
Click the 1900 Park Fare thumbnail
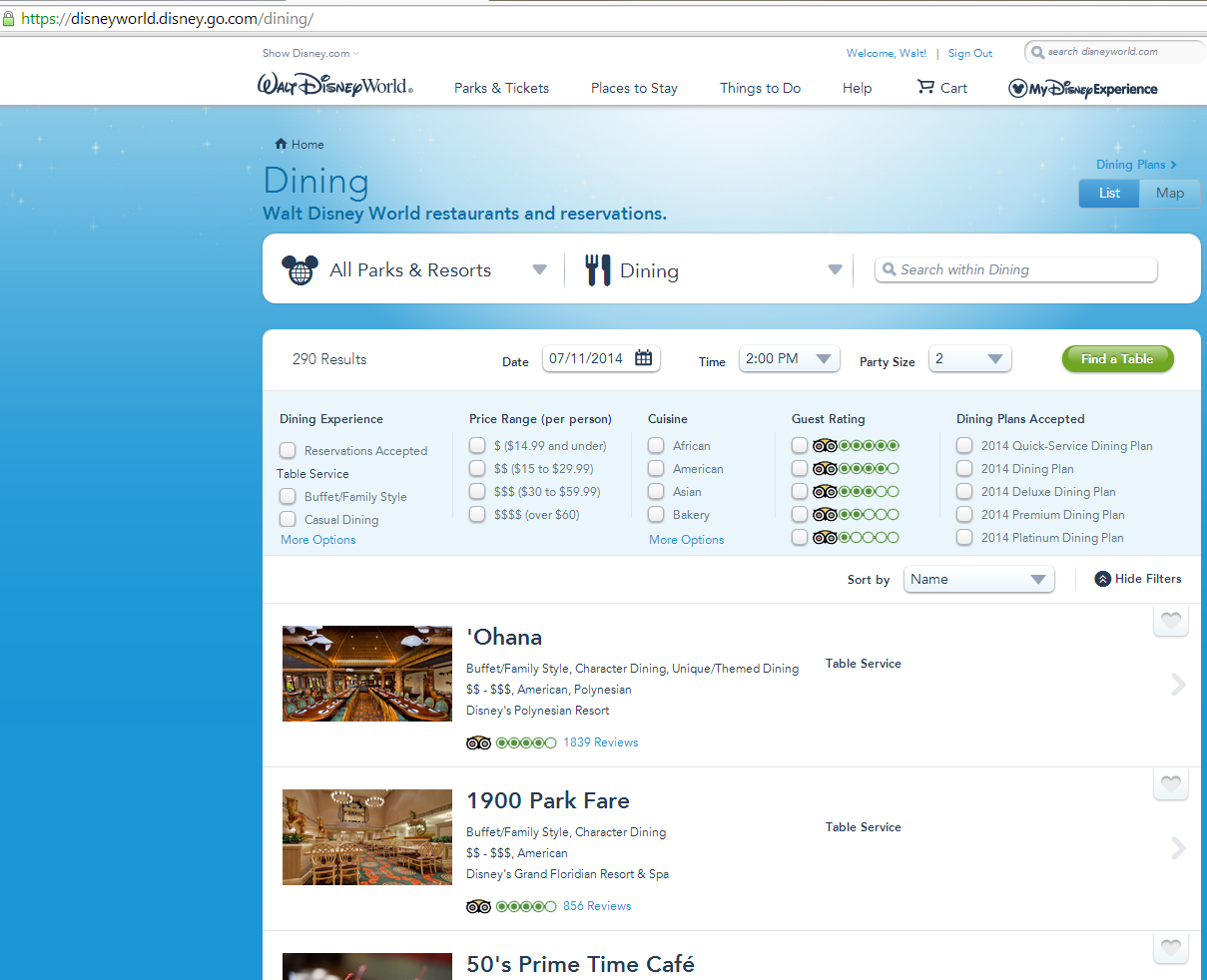coord(367,837)
